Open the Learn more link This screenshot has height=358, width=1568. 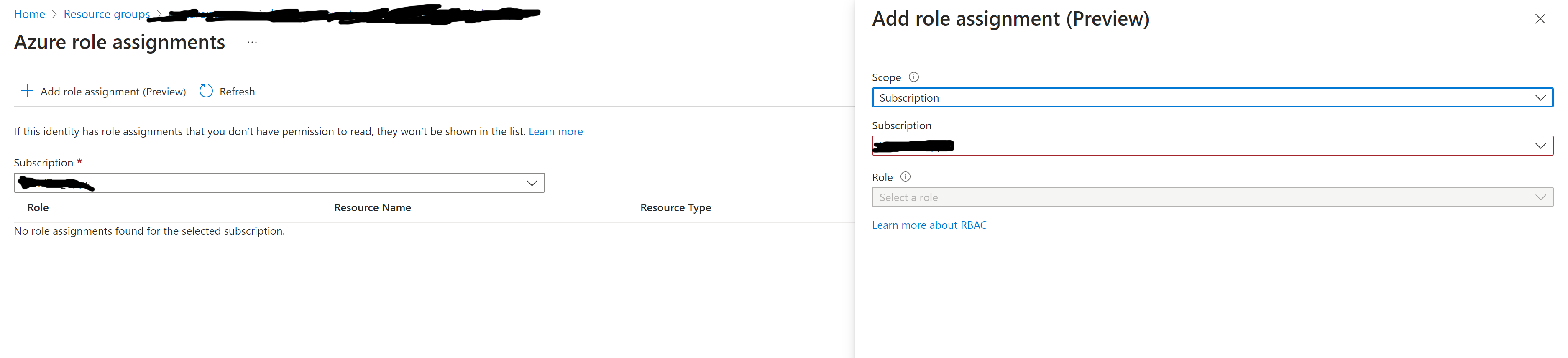click(555, 131)
